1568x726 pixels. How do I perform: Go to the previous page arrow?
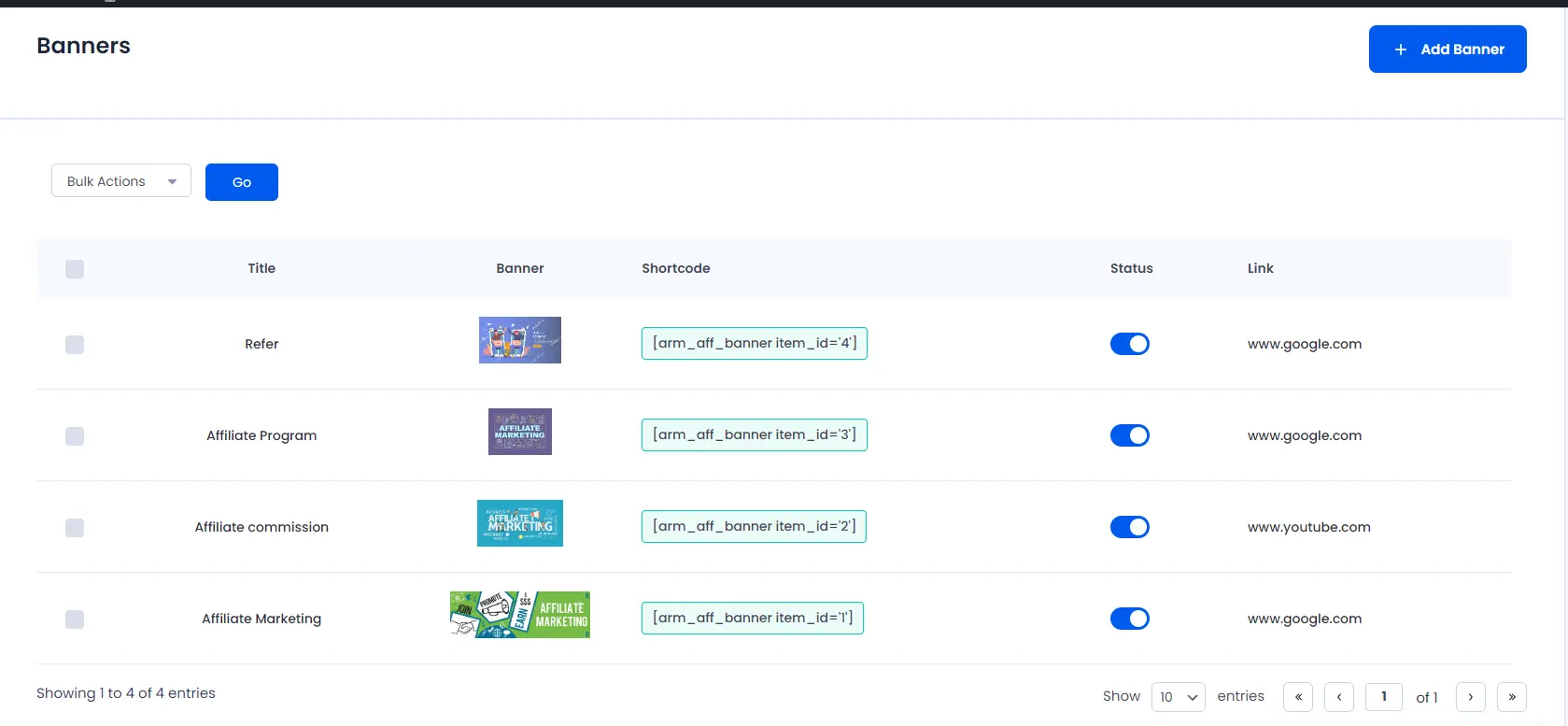(x=1339, y=697)
